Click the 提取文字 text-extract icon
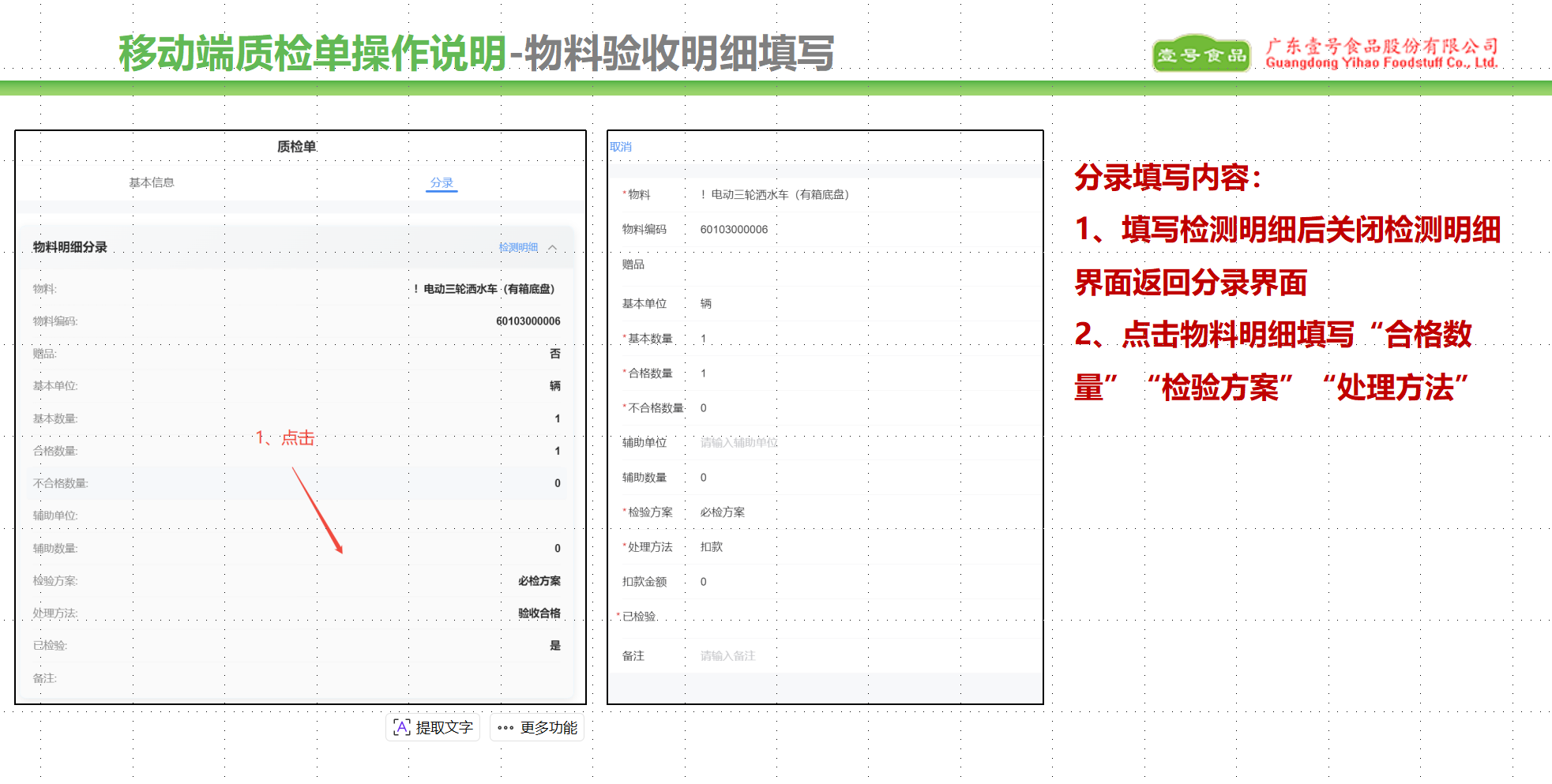Viewport: 1552px width, 784px height. pos(402,727)
